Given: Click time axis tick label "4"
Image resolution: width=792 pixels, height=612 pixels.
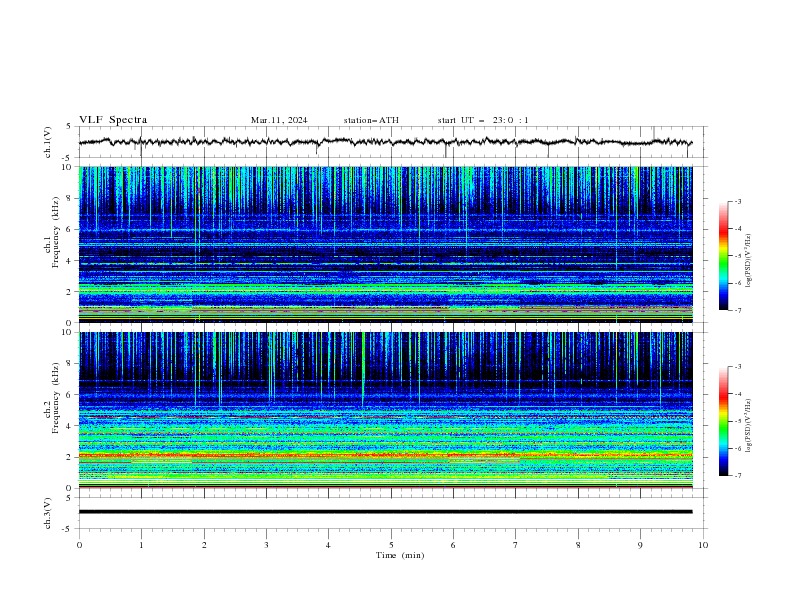Looking at the screenshot, I should point(328,545).
